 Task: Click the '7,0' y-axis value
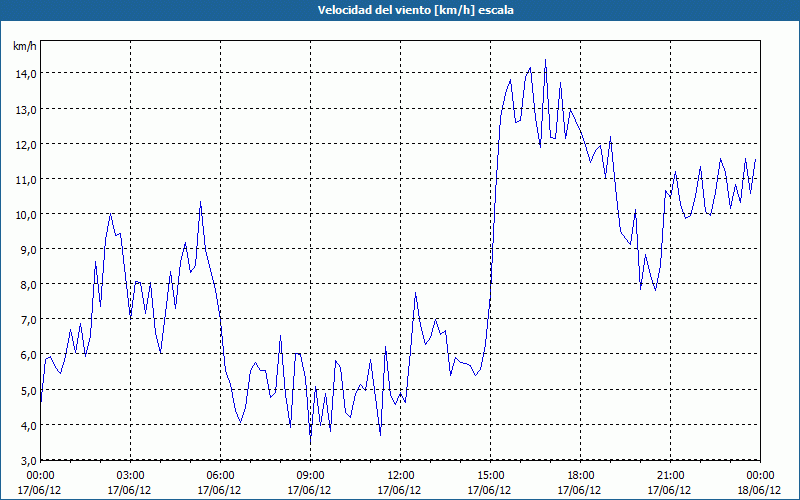coord(28,320)
